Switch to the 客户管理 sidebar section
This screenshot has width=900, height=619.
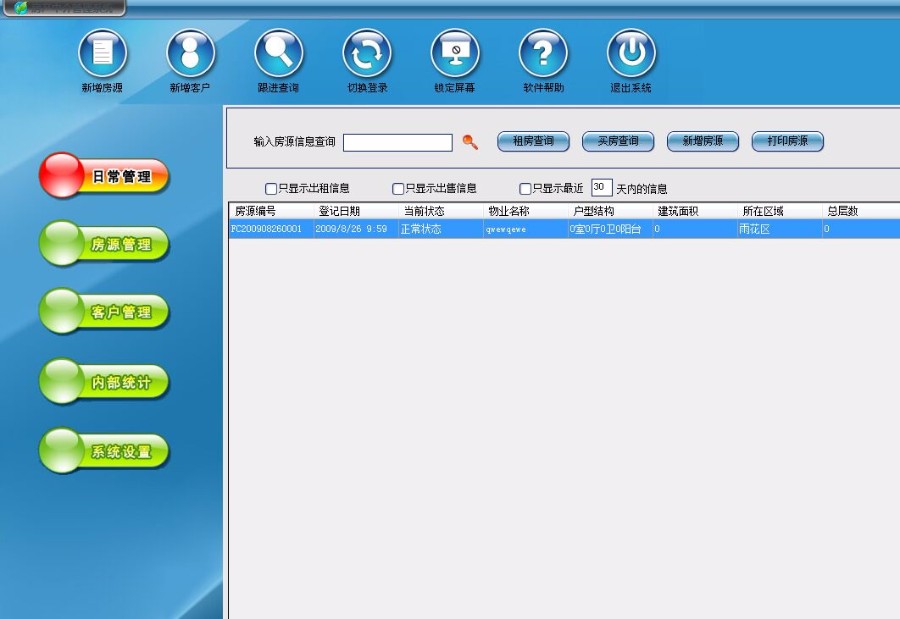point(103,312)
